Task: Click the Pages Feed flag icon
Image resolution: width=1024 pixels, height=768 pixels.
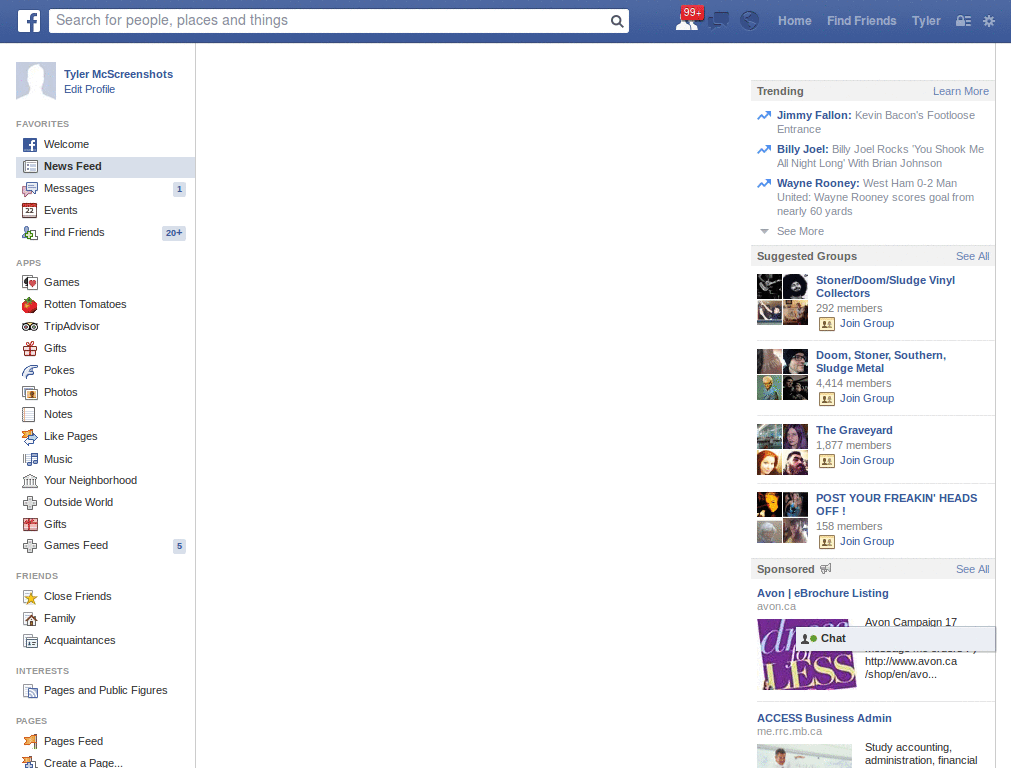Action: 29,741
